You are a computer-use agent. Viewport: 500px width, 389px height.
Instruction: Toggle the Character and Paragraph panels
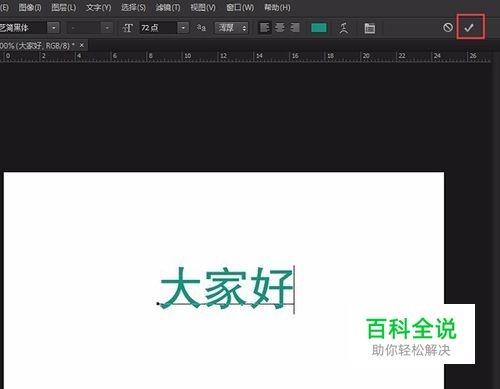369,28
